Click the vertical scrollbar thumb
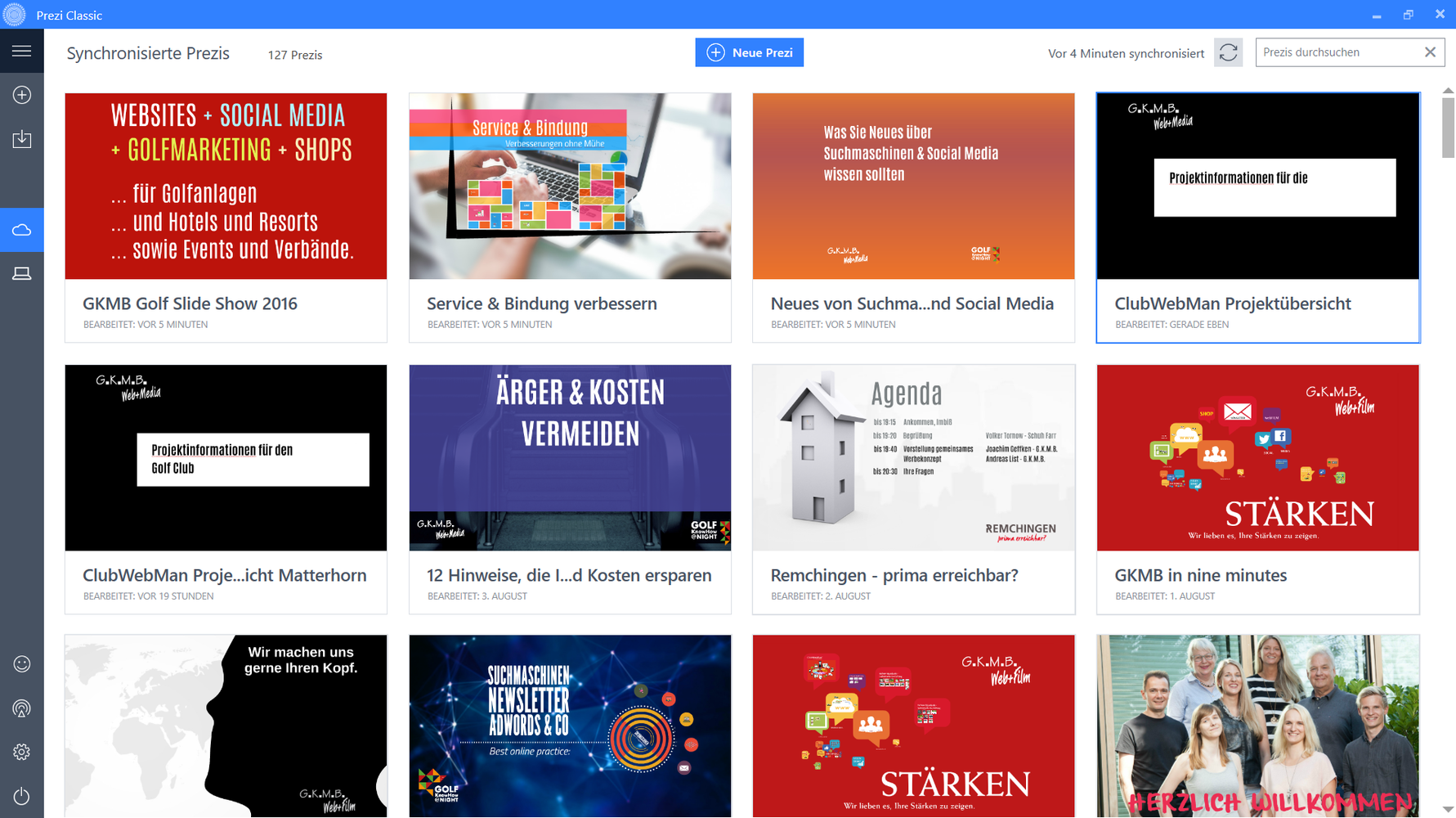The image size is (1456, 818). tap(1448, 127)
